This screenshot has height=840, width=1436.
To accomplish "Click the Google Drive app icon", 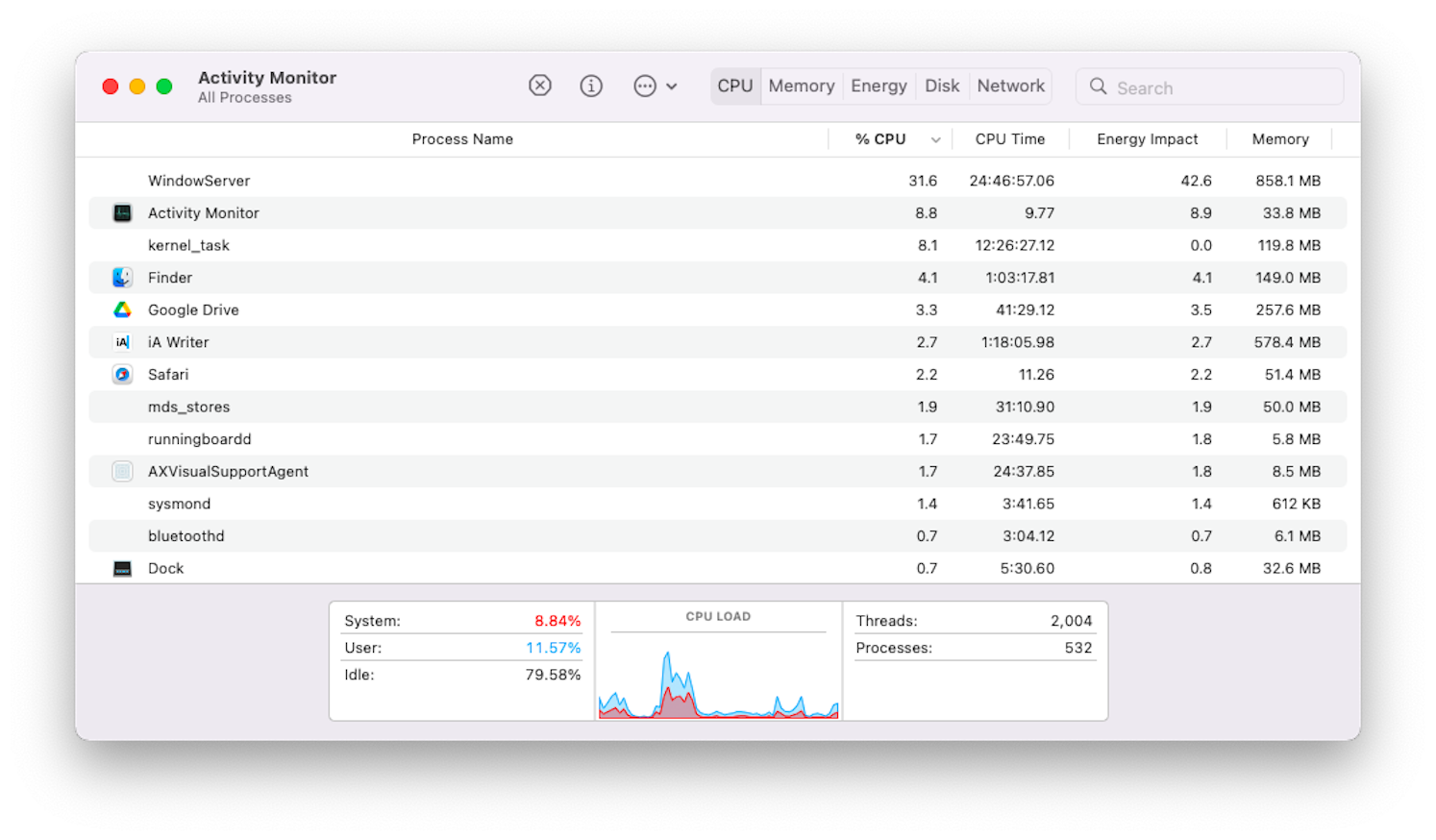I will point(122,309).
